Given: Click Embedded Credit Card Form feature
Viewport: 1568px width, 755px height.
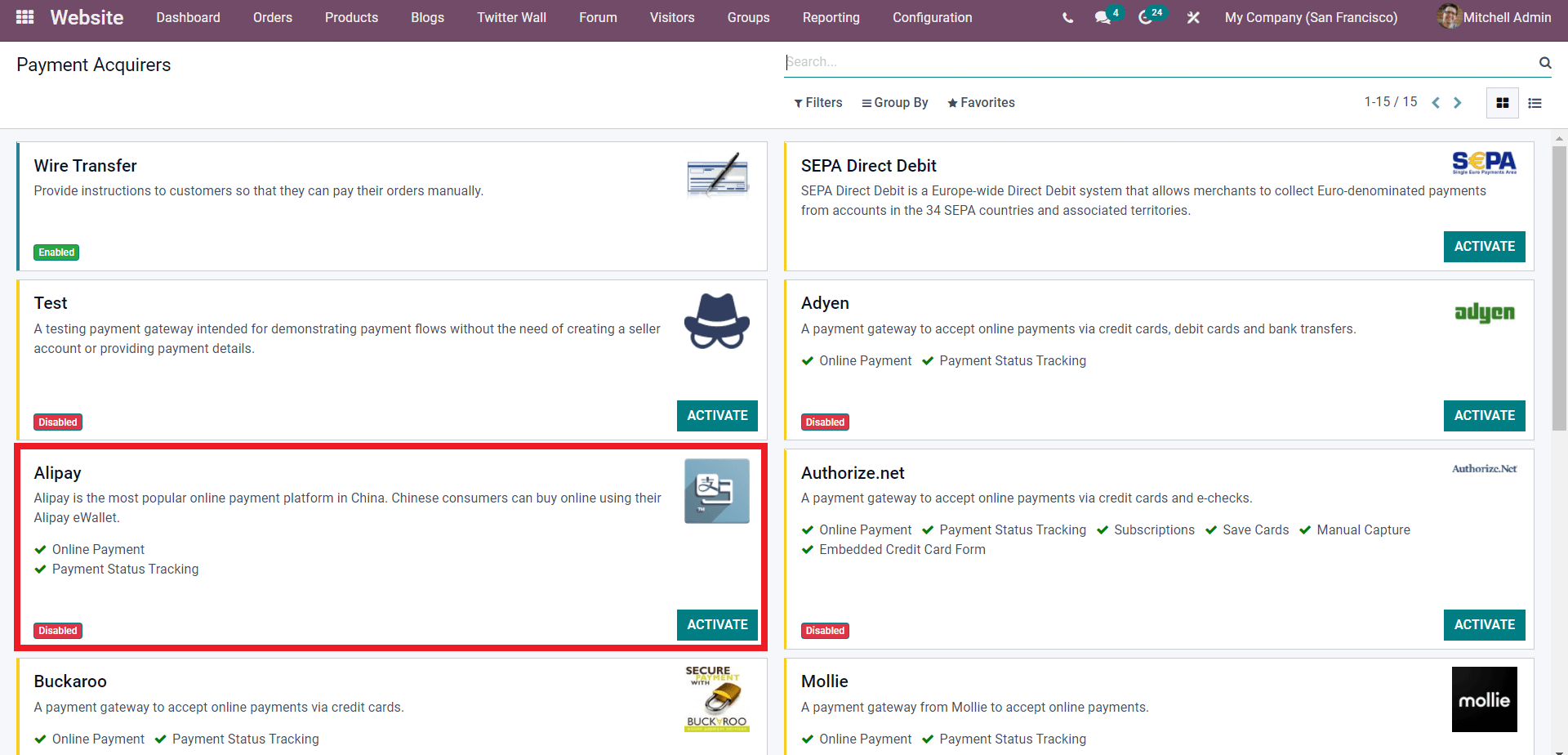Looking at the screenshot, I should coord(902,550).
